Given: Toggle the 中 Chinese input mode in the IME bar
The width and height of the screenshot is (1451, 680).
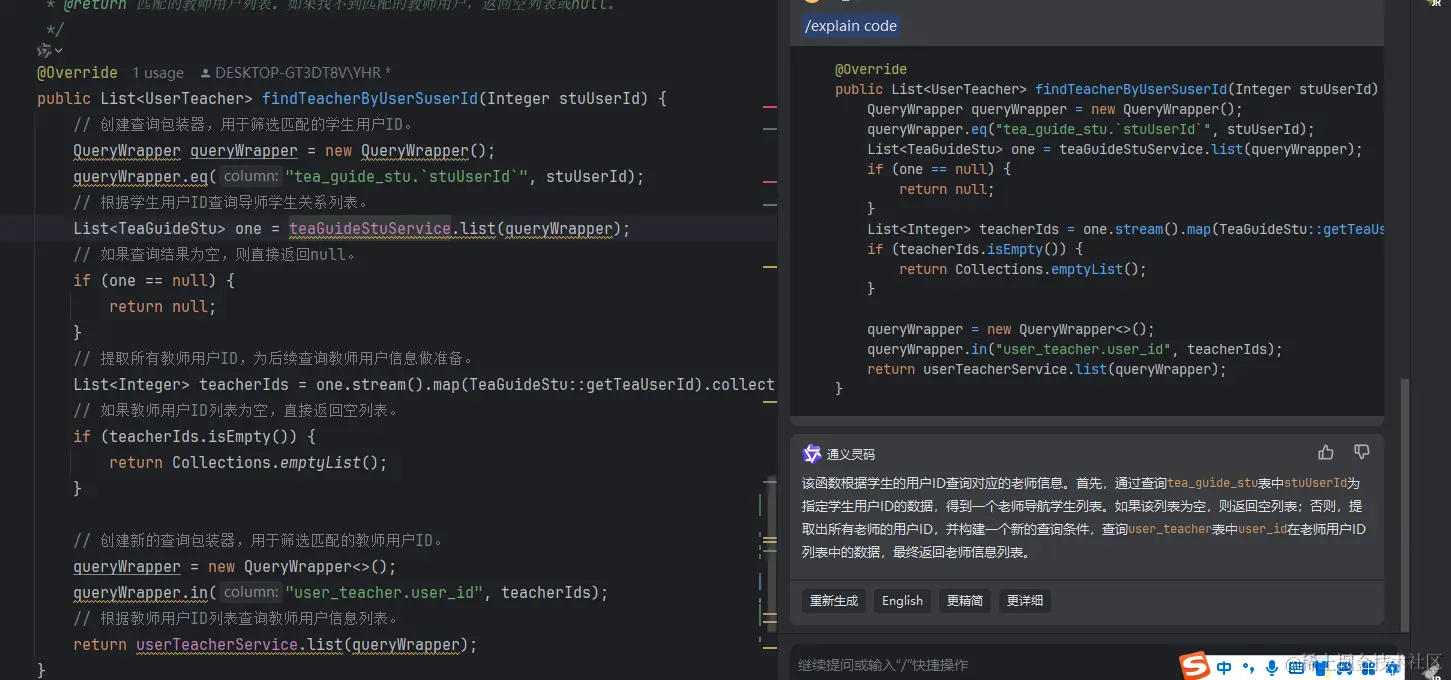Looking at the screenshot, I should coord(1224,667).
